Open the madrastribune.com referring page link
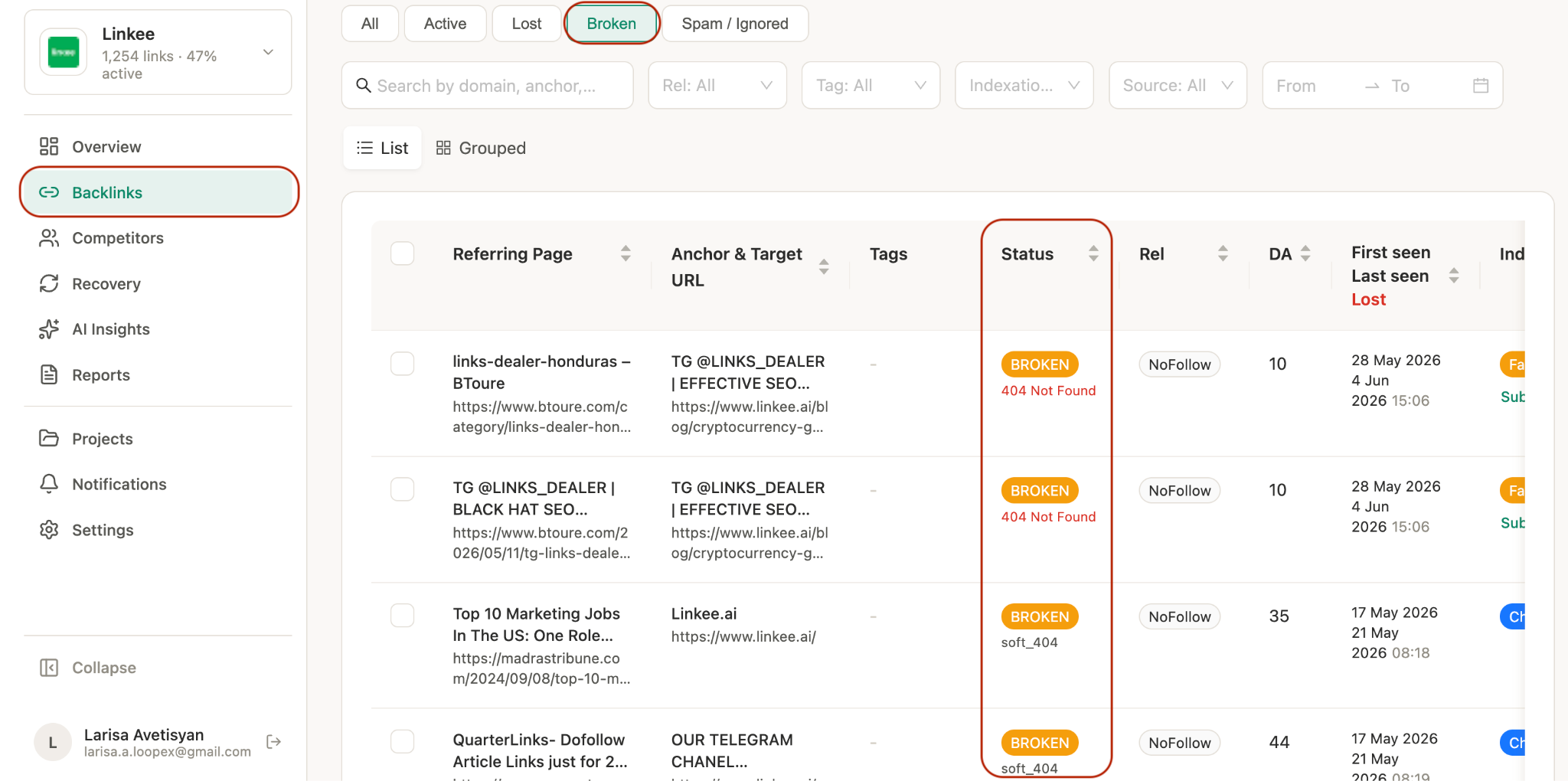 (541, 668)
